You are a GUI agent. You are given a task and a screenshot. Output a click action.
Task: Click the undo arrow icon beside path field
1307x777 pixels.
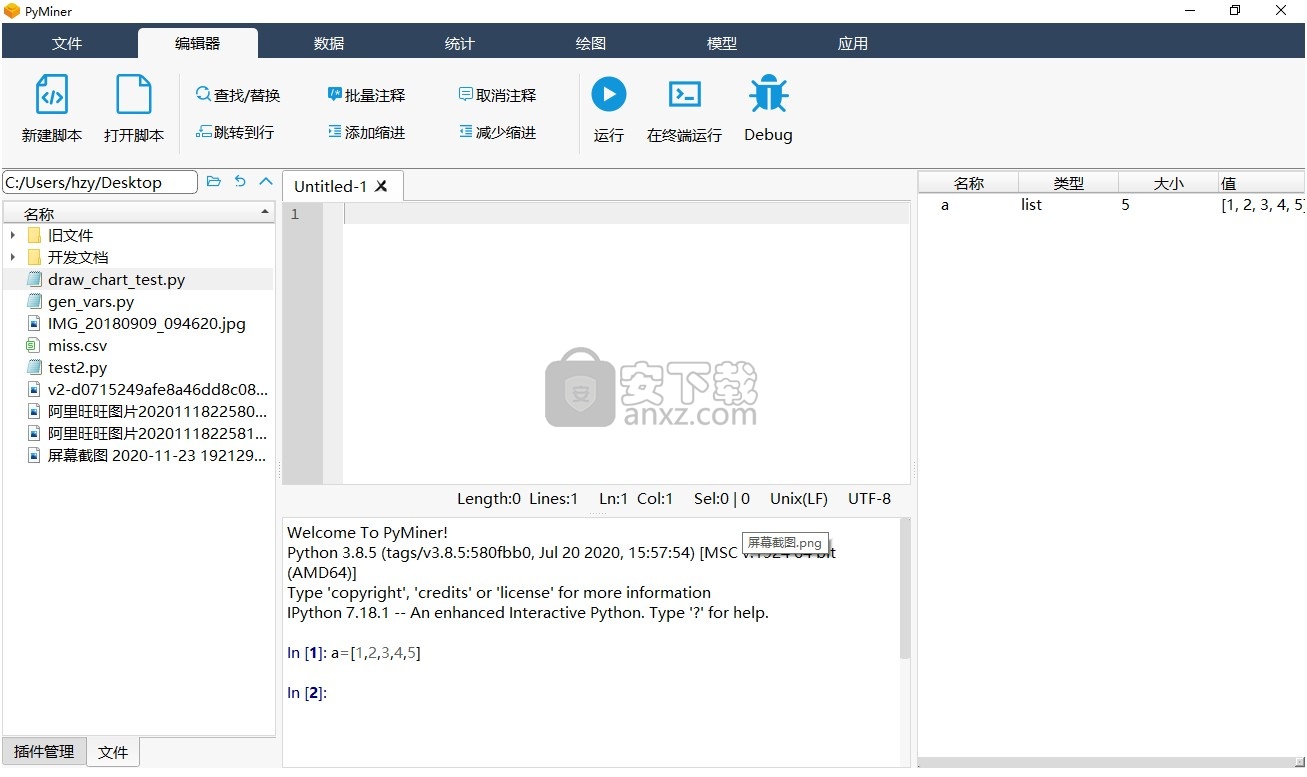(x=240, y=182)
